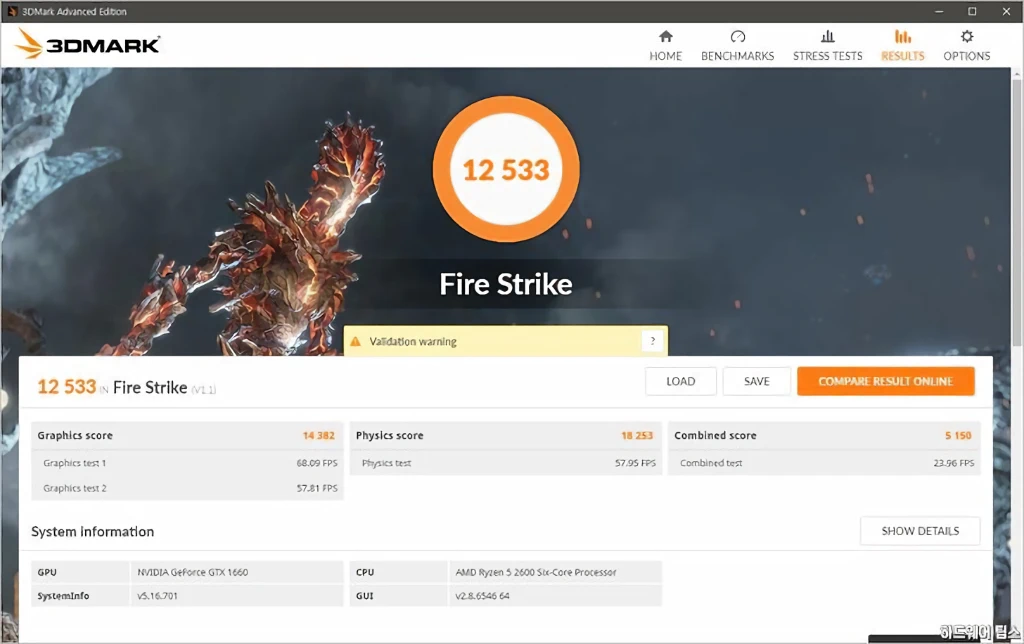Select the RESULTS menu label
Viewport: 1024px width, 644px height.
point(903,56)
